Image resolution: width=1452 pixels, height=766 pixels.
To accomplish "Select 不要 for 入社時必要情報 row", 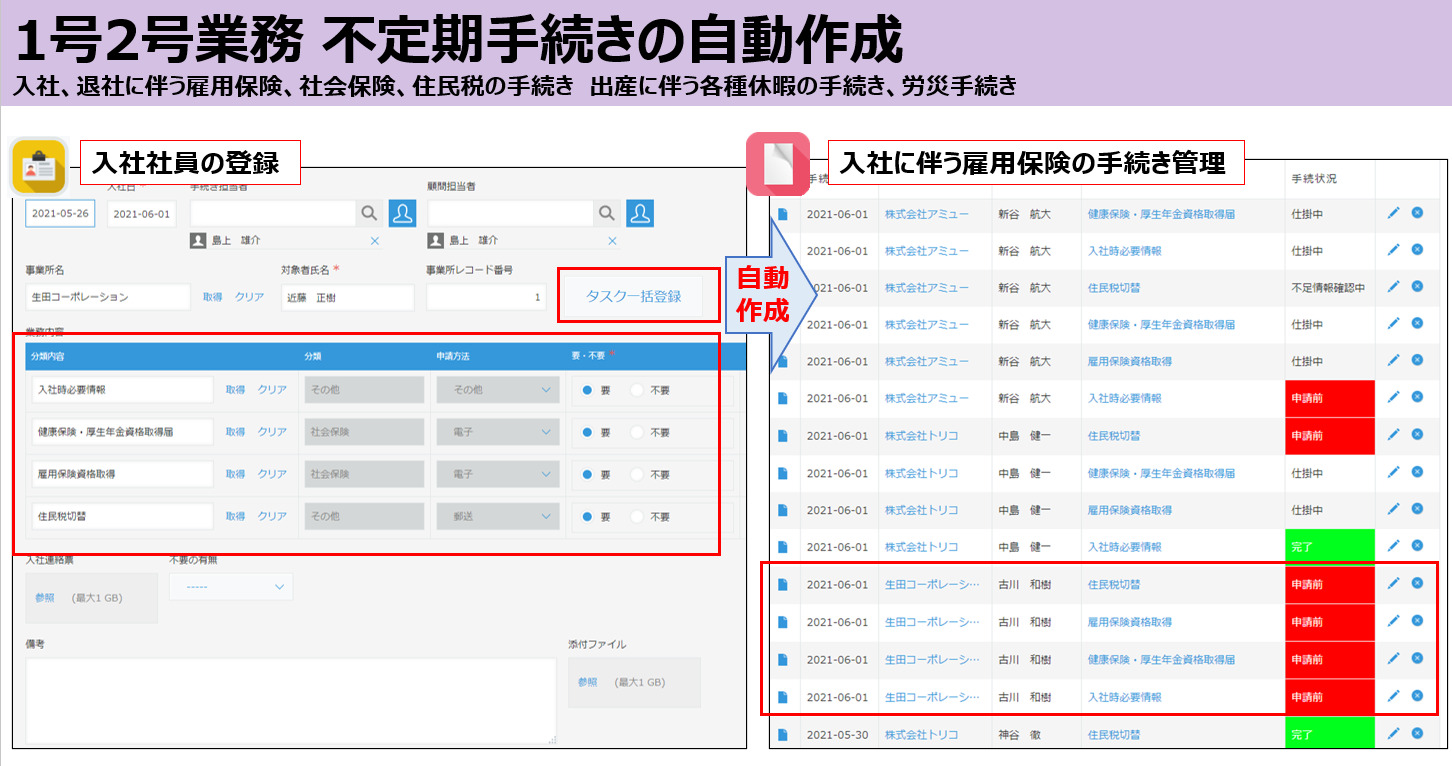I will tap(638, 391).
